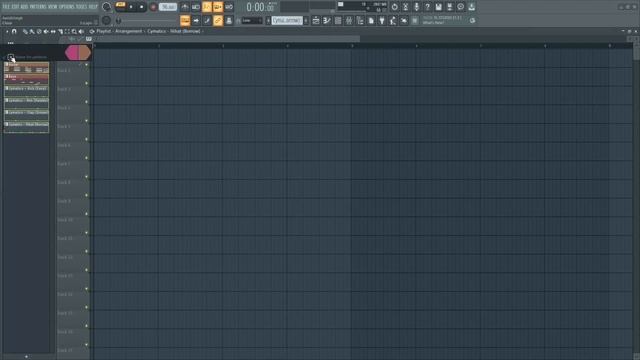This screenshot has height=360, width=640.
Task: Open the help question mark icon
Action: [427, 7]
